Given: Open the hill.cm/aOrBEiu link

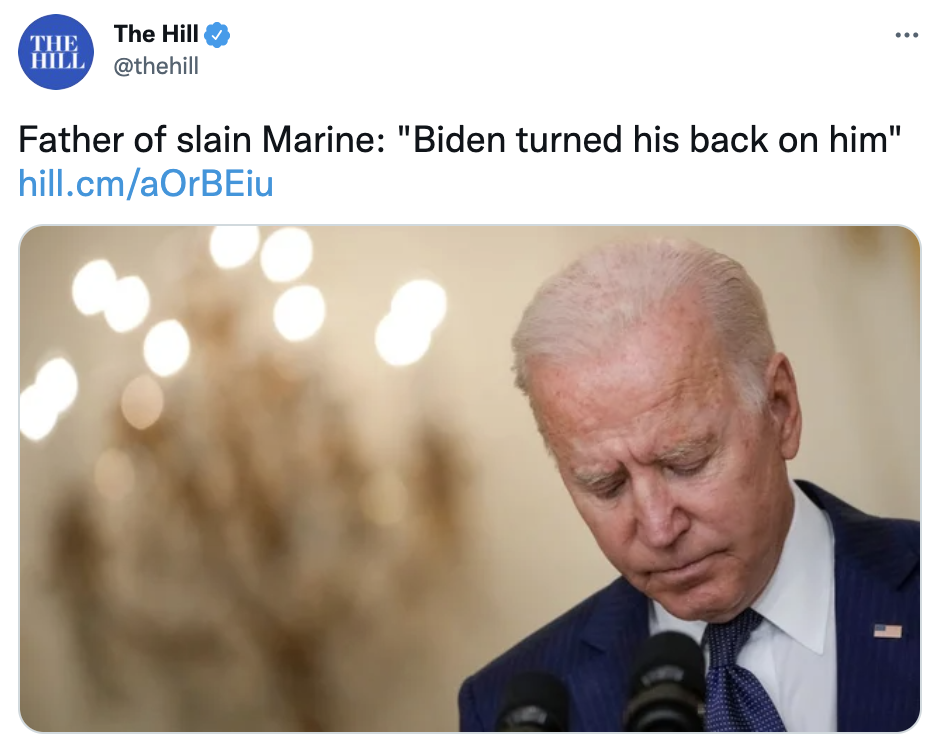Looking at the screenshot, I should [x=146, y=184].
